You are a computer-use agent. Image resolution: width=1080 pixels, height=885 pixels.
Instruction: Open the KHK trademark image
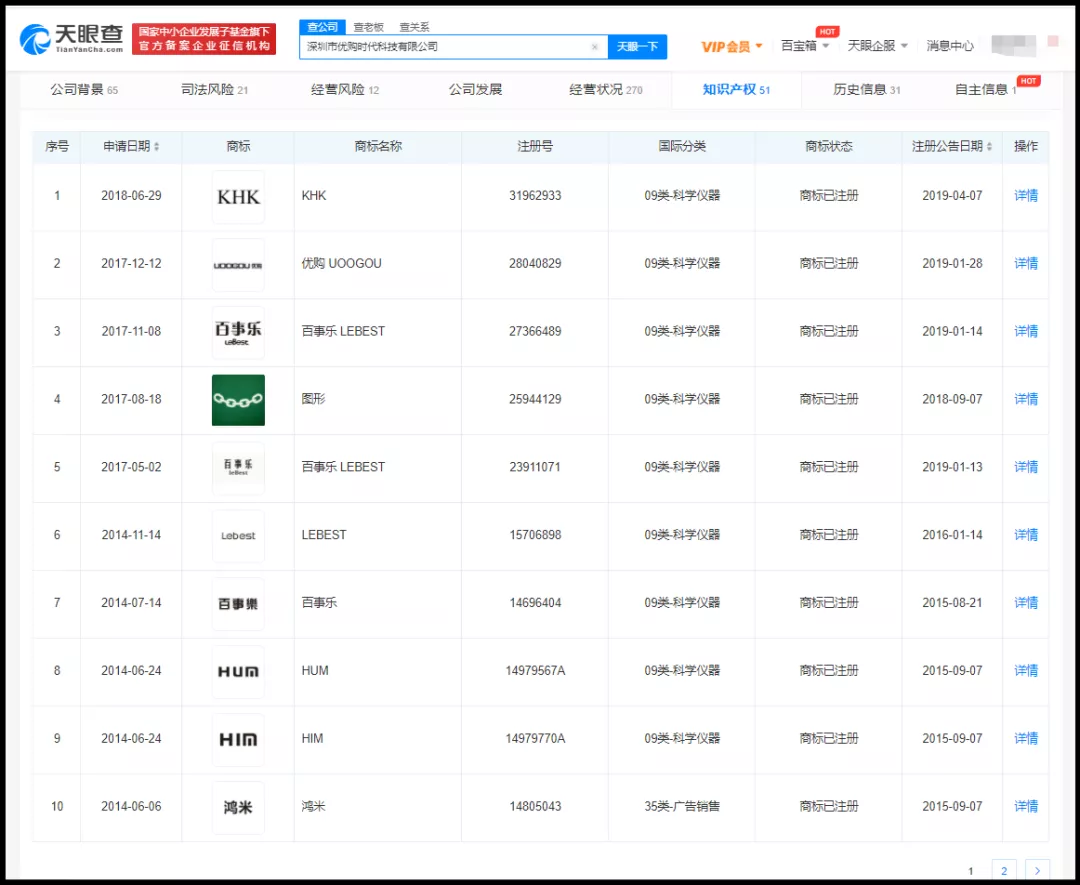pos(238,196)
